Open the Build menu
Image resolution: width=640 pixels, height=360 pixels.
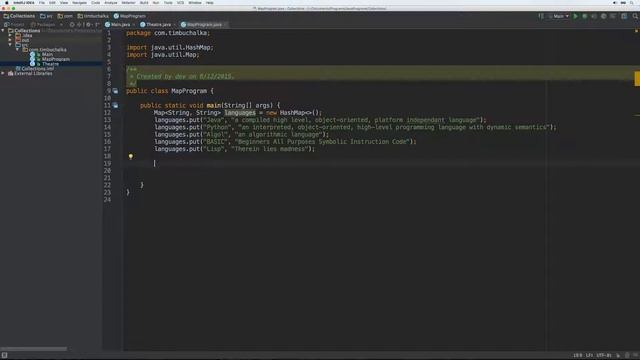tap(144, 2)
